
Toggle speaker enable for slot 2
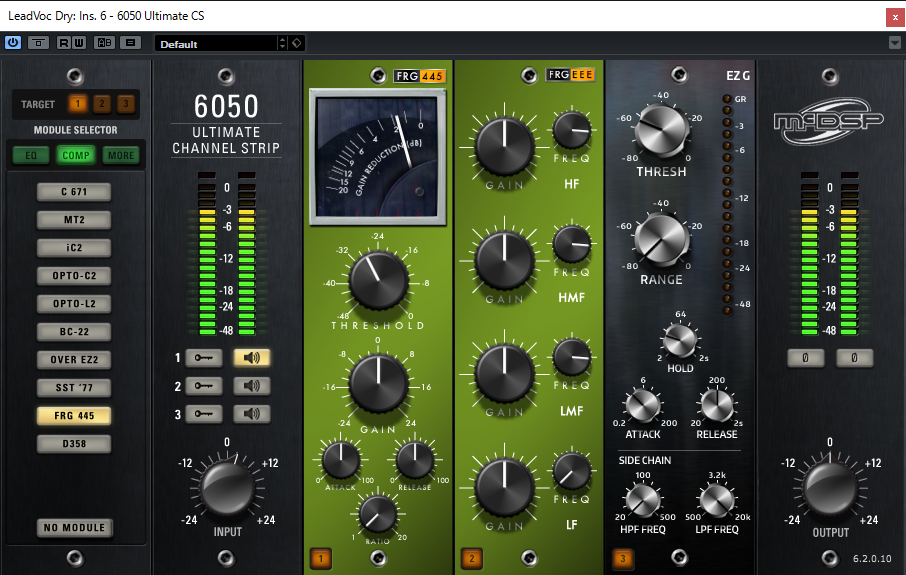(251, 385)
